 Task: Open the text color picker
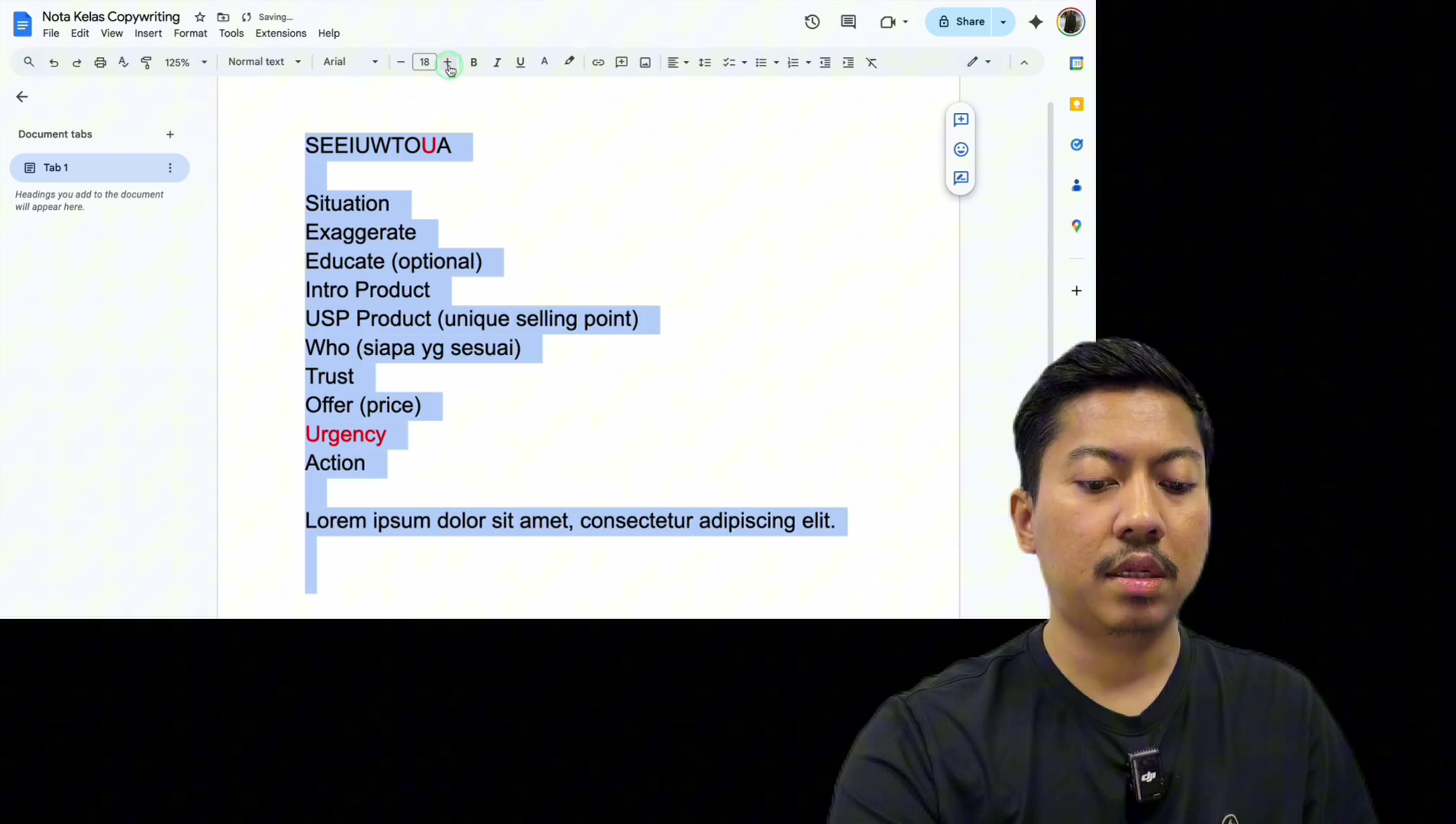point(544,63)
